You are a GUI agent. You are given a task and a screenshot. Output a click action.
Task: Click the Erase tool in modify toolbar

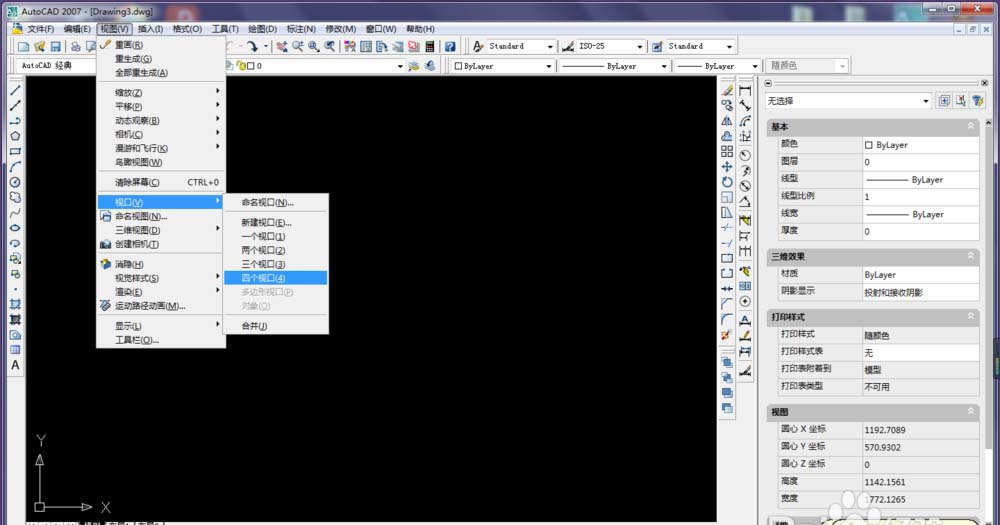click(x=727, y=90)
